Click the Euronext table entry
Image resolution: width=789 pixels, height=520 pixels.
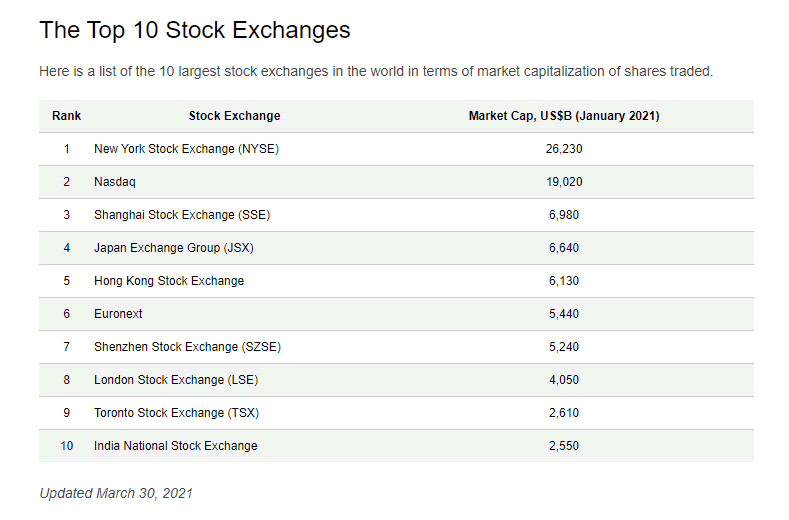click(x=118, y=314)
